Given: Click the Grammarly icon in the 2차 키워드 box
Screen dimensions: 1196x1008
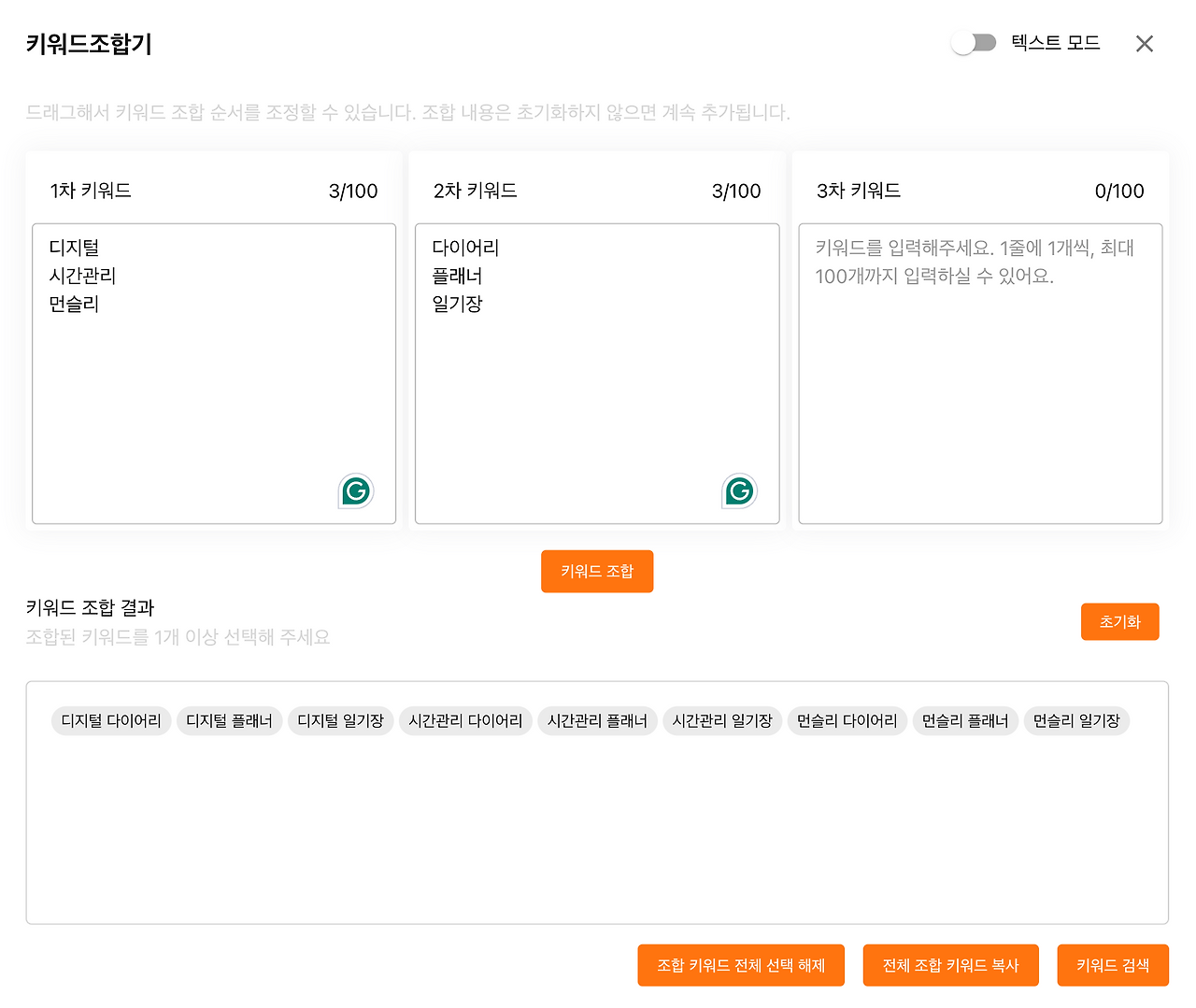Looking at the screenshot, I should click(739, 490).
